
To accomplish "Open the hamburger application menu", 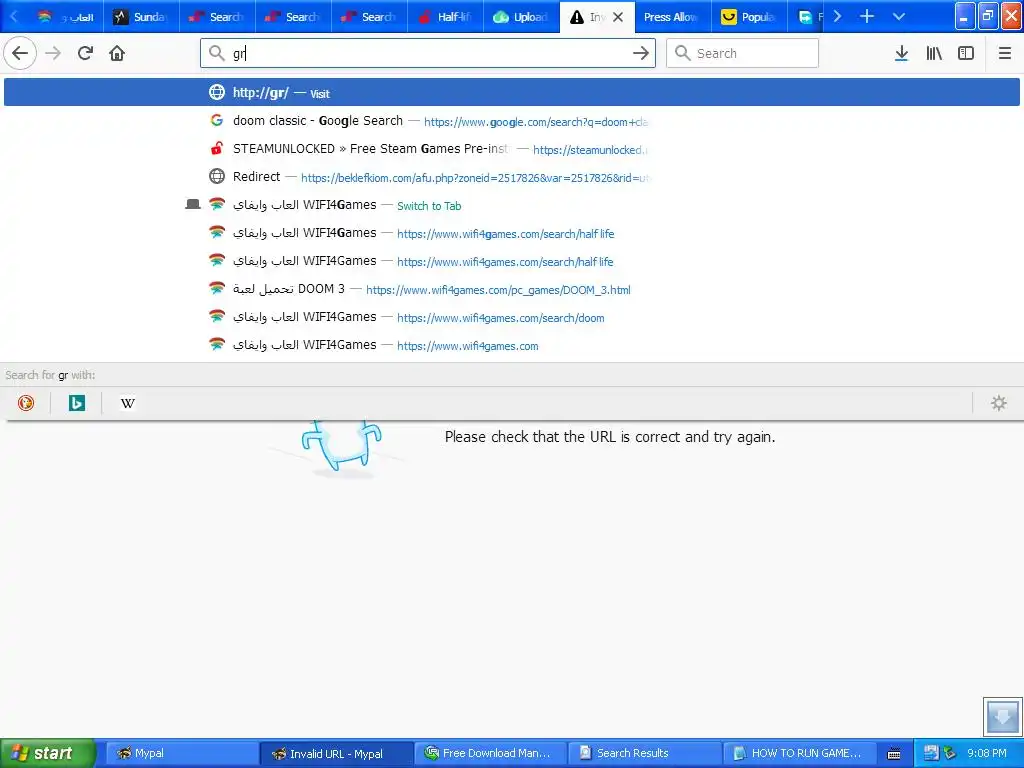I will [x=1004, y=53].
